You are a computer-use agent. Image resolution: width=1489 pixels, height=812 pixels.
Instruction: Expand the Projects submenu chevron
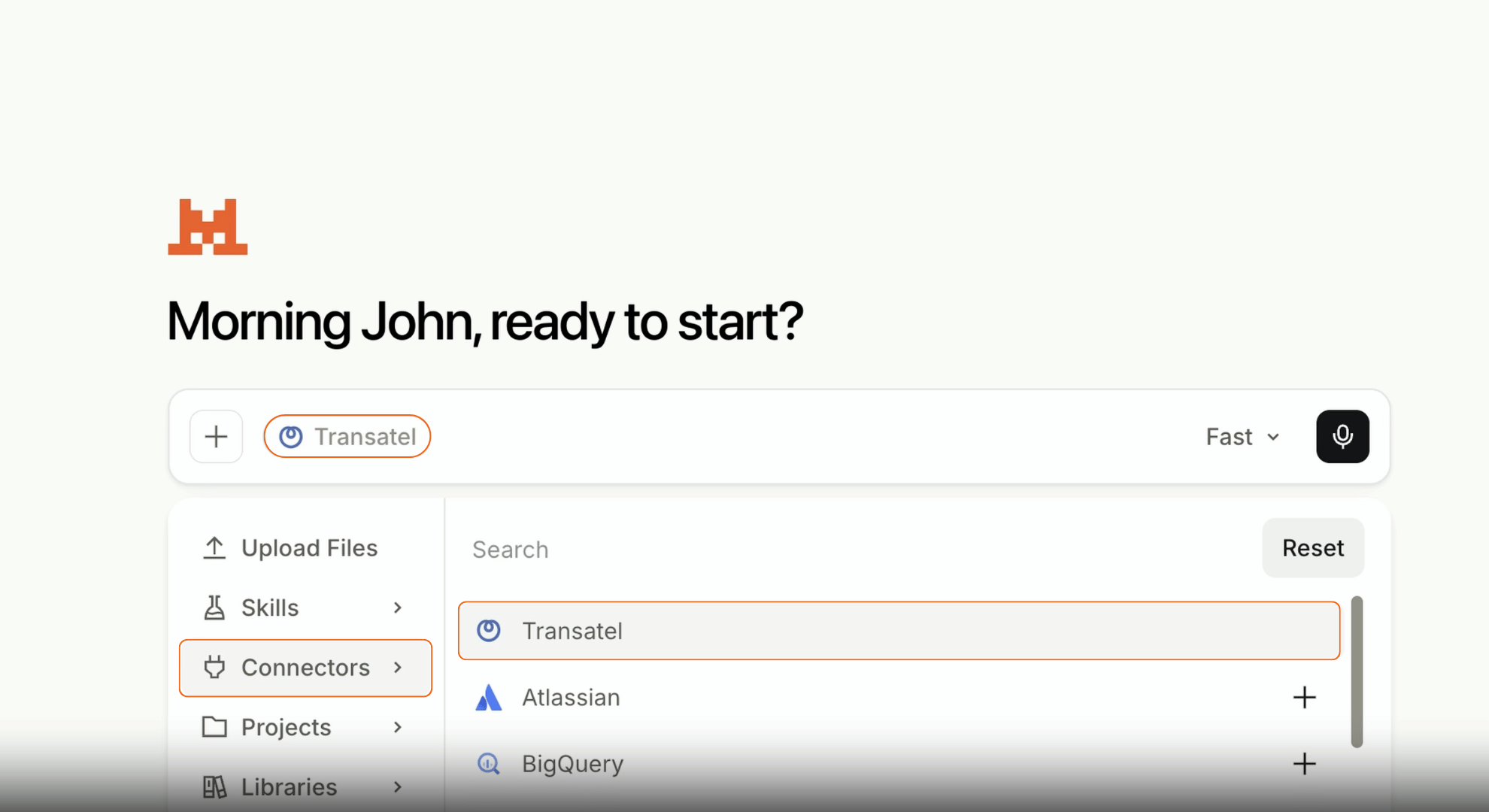(398, 727)
